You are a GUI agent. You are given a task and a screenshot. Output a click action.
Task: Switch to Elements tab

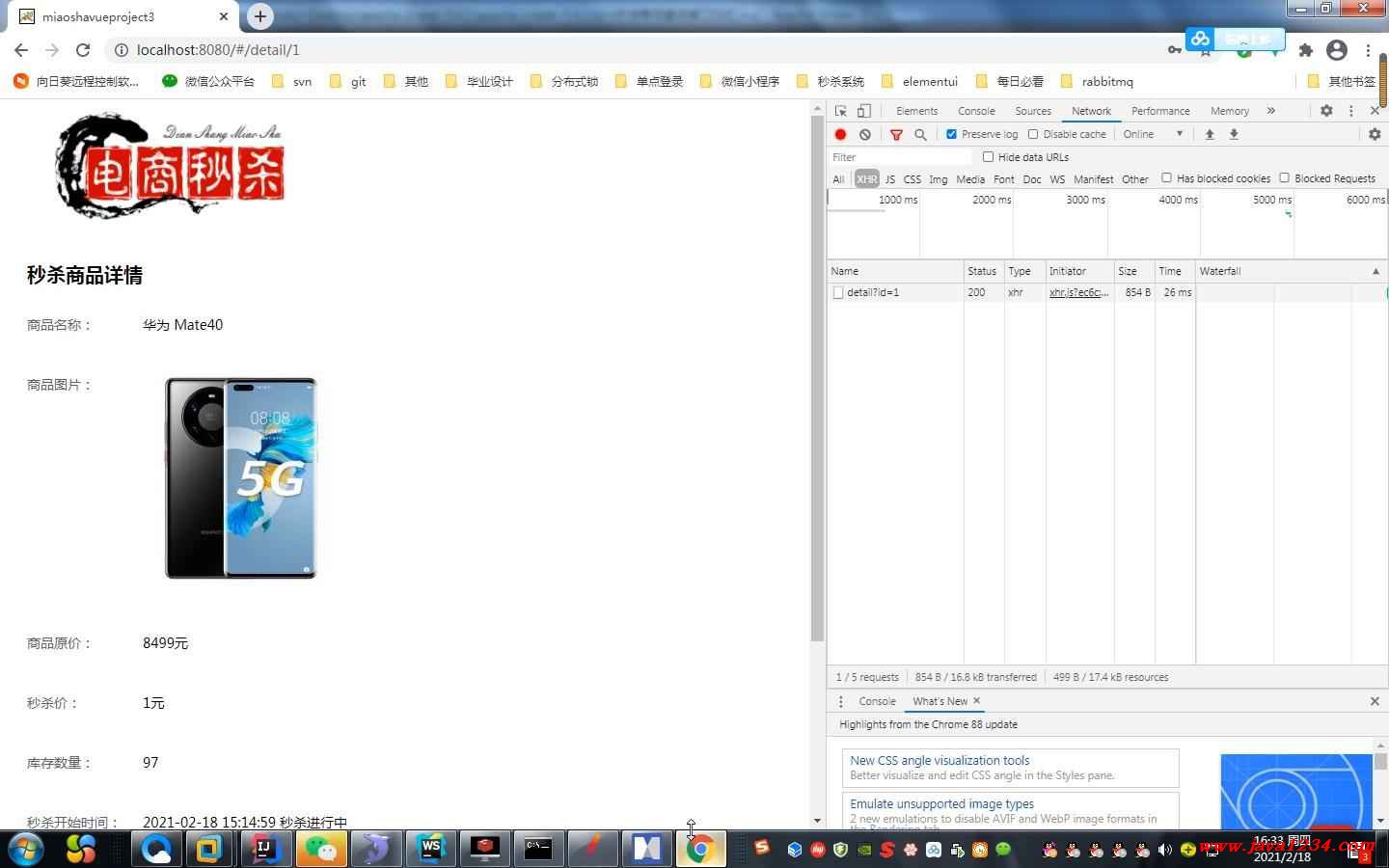tap(916, 111)
